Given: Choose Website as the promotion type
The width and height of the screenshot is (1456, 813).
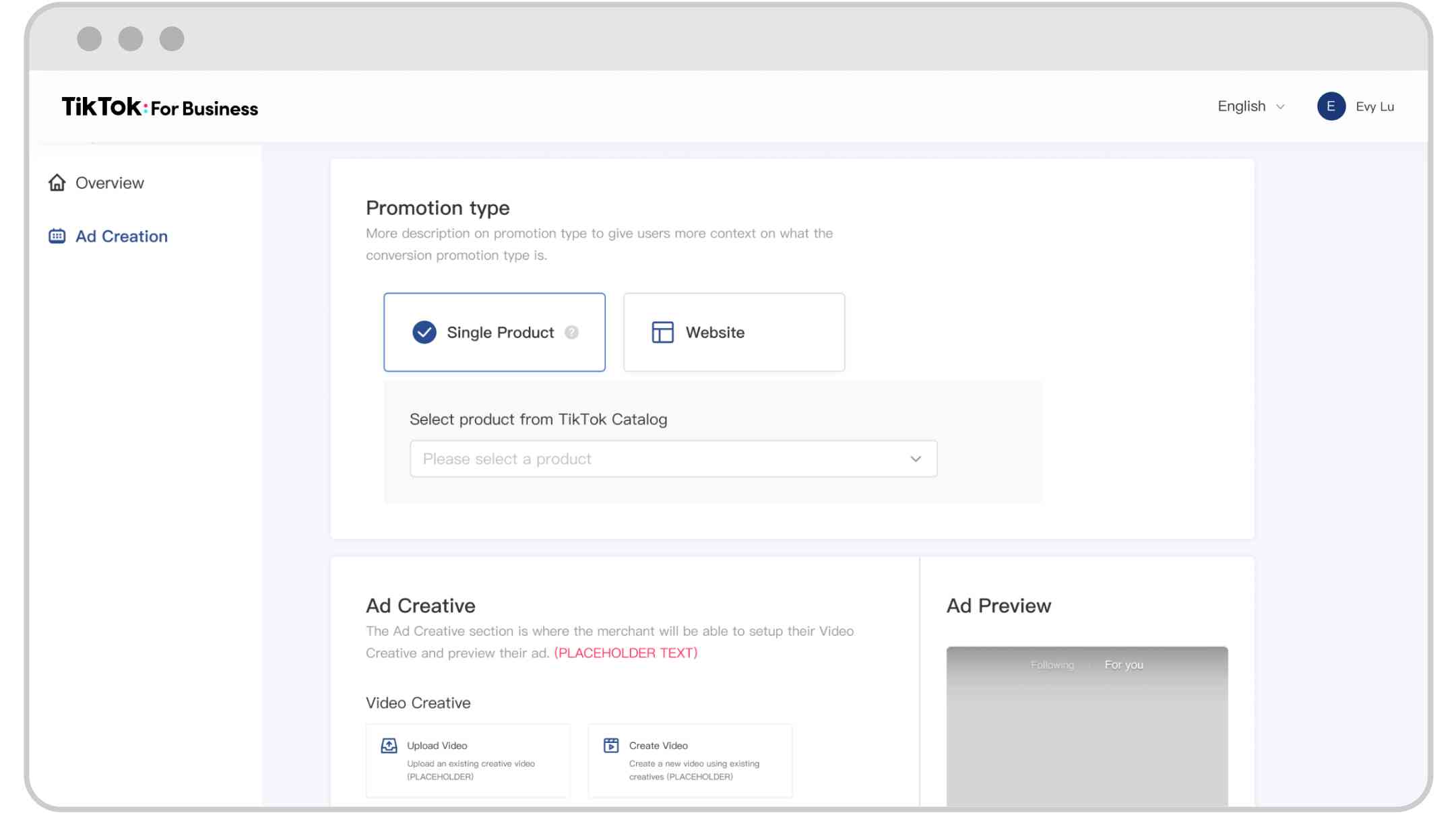Looking at the screenshot, I should coord(733,332).
